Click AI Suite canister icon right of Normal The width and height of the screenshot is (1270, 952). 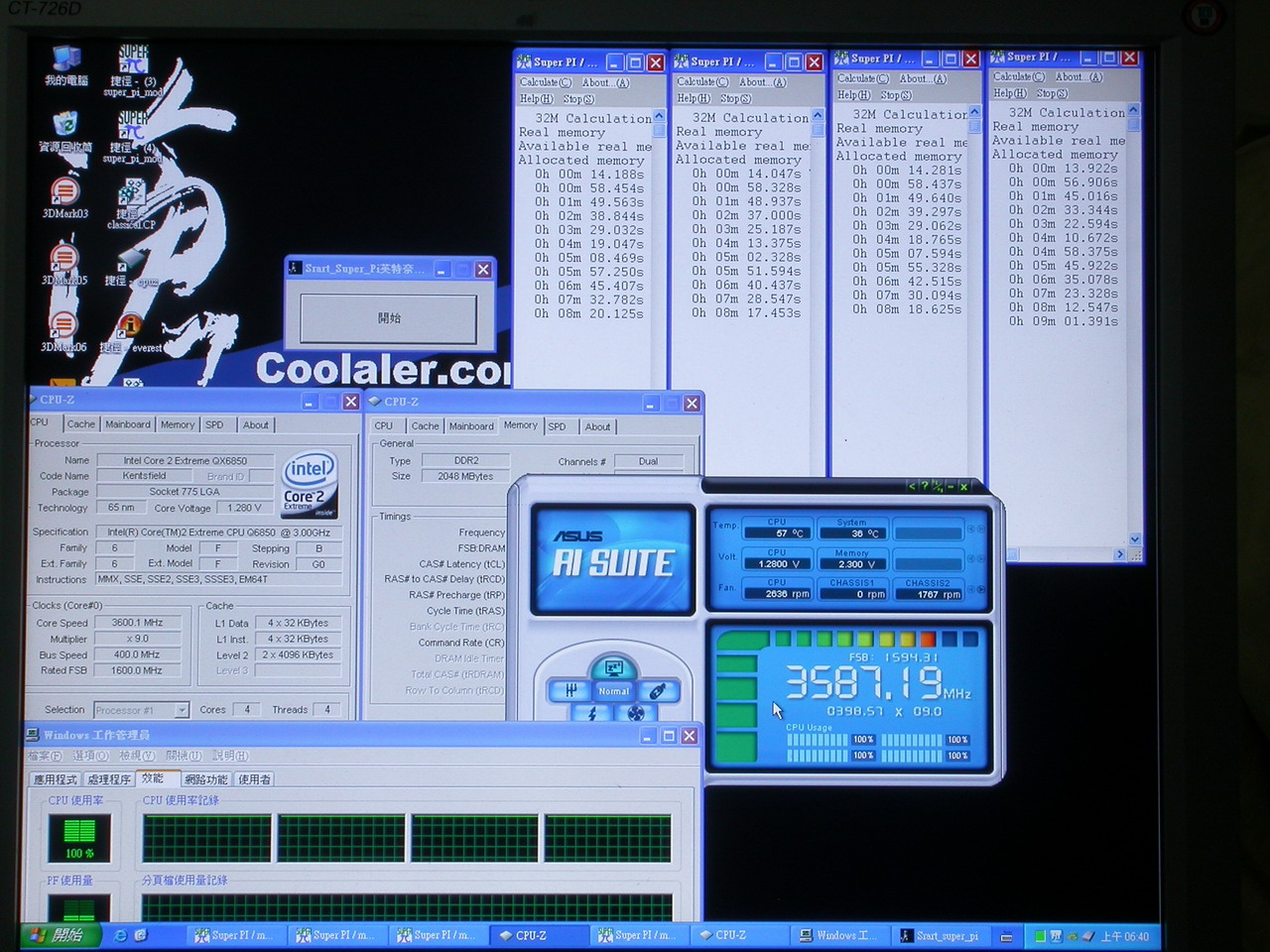click(657, 690)
